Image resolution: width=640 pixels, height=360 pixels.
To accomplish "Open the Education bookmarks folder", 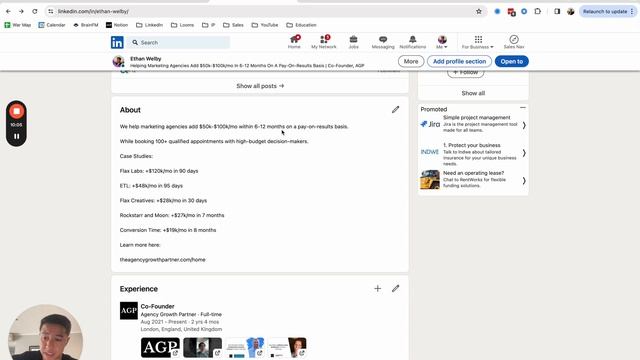I will (302, 25).
